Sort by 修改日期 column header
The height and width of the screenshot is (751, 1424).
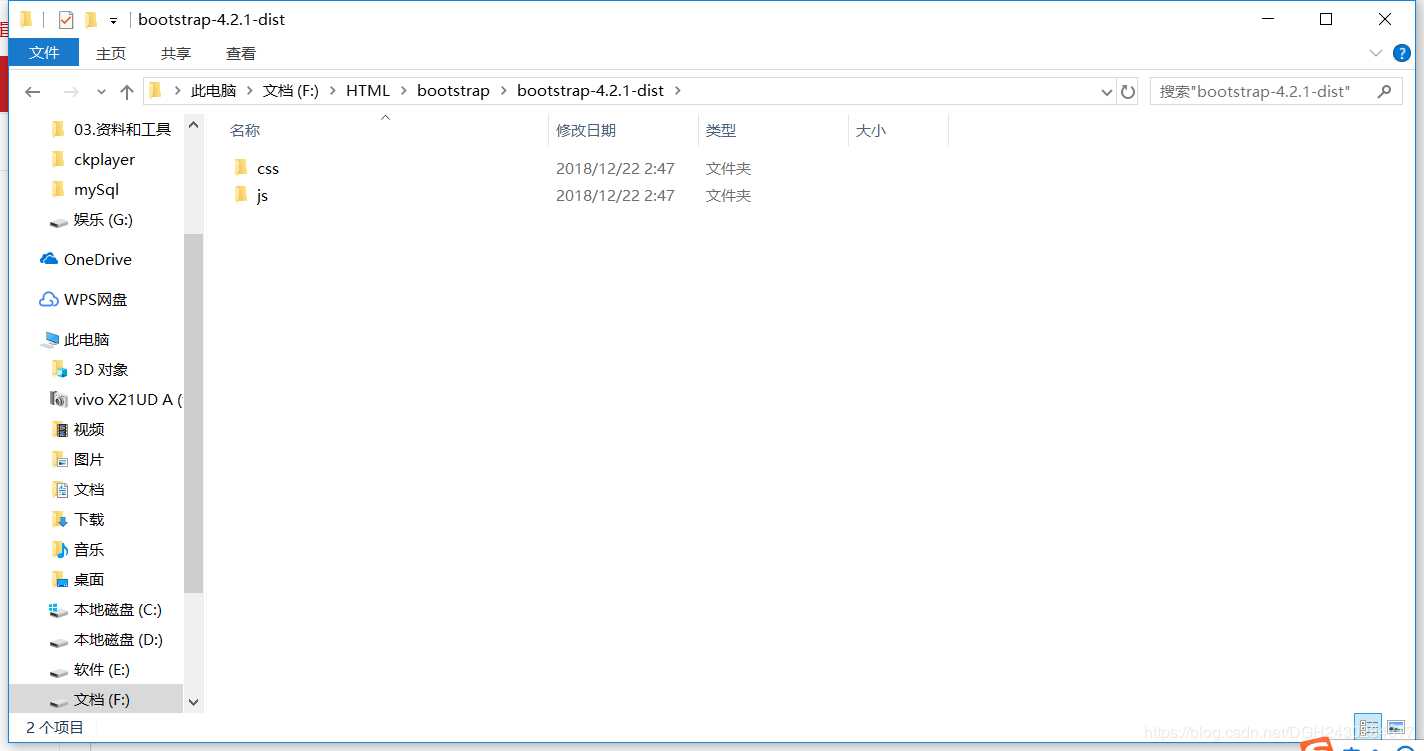coord(586,131)
